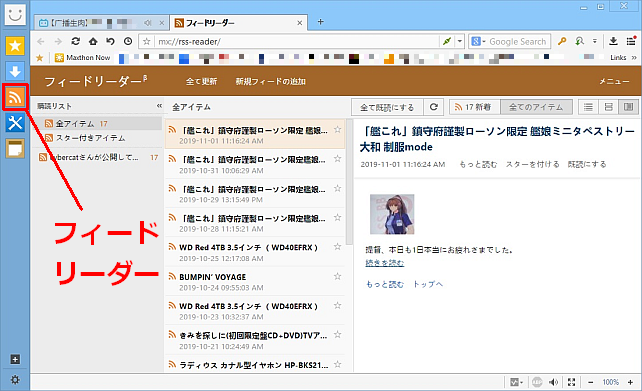Click 新規フィードの追加 to add feed

pyautogui.click(x=270, y=81)
